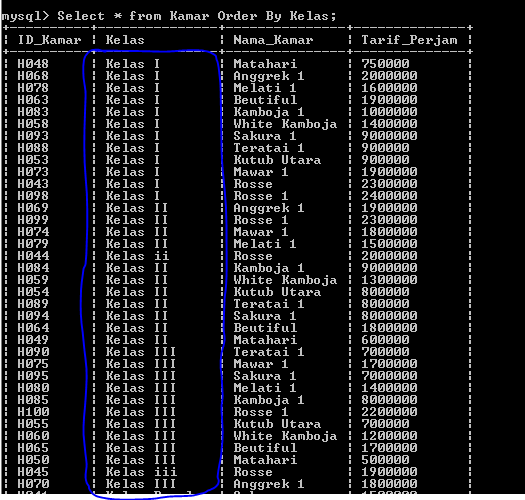Select the H095 ID cell
The height and width of the screenshot is (500, 525).
[33, 376]
